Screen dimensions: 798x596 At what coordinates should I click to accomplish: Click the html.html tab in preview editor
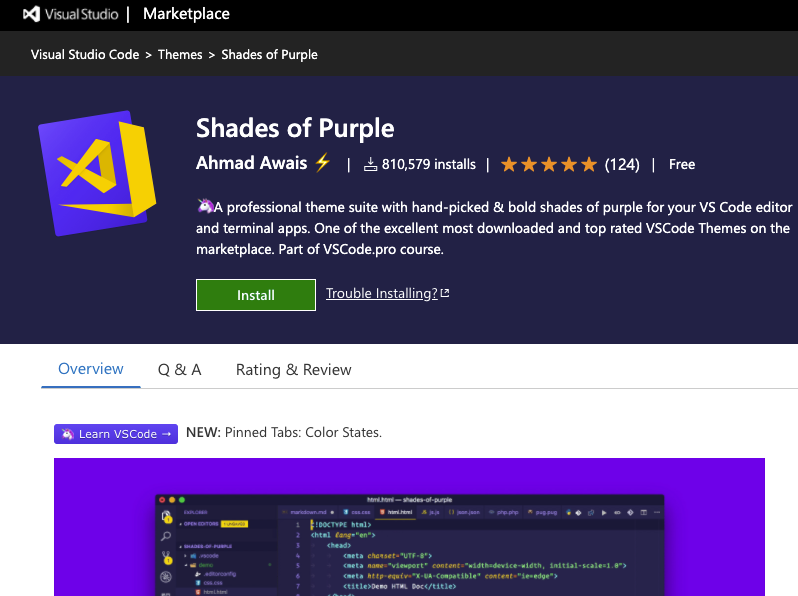click(x=396, y=512)
